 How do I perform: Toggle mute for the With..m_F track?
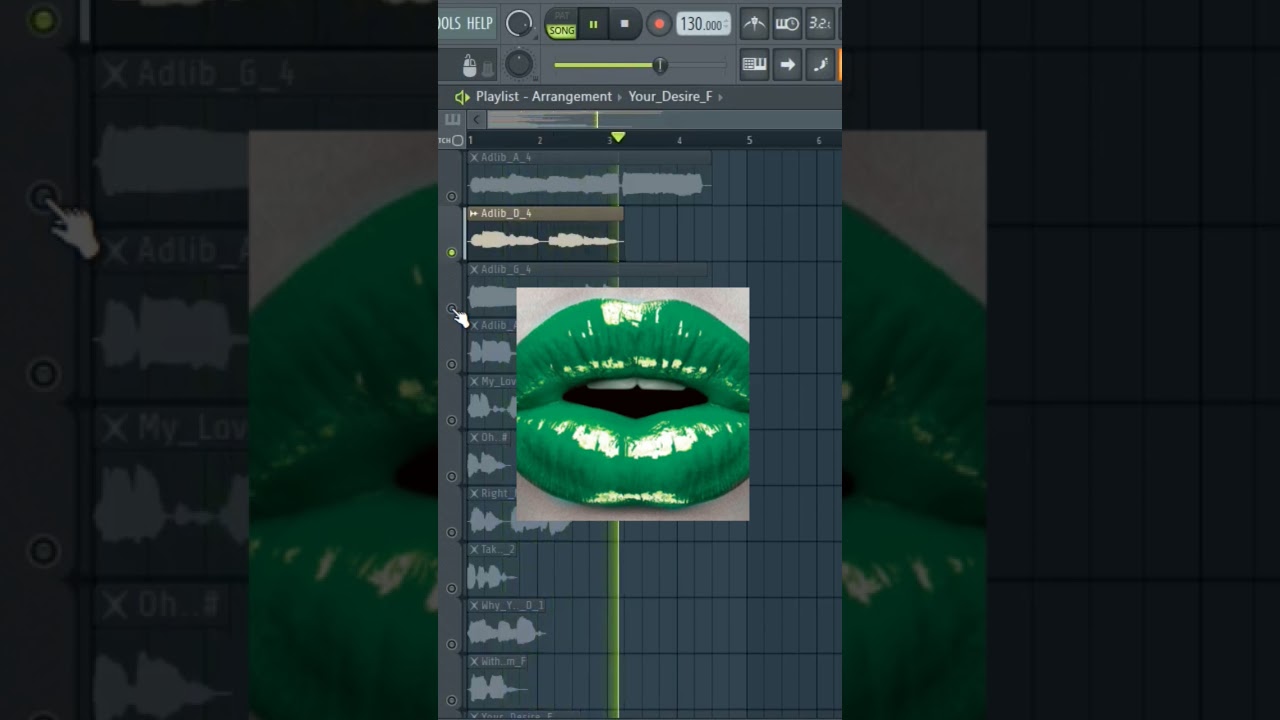pos(451,700)
